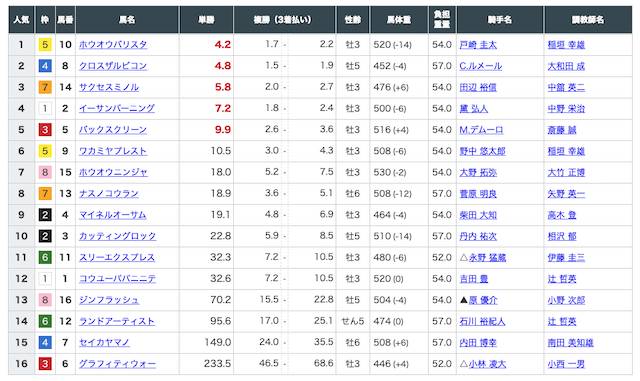Open jockey C.ルメール profile
640x381 pixels.
pos(480,66)
